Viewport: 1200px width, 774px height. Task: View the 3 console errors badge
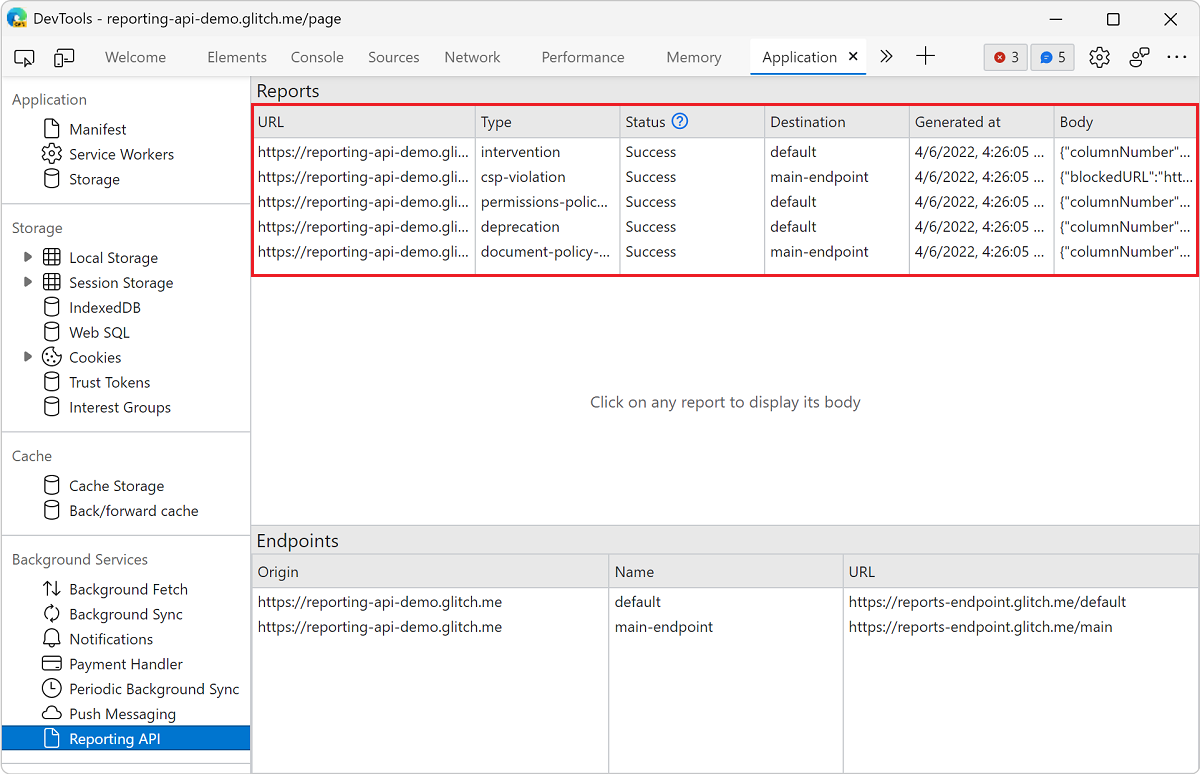pyautogui.click(x=1005, y=57)
